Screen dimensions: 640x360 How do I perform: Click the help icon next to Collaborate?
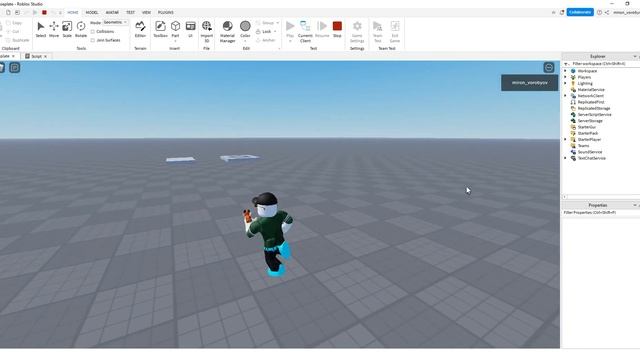coord(599,13)
